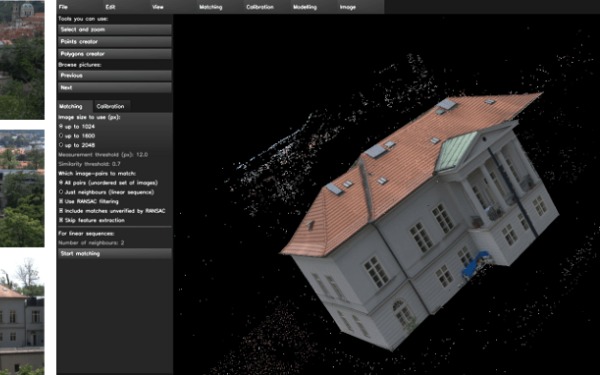Click the Similarity threshold: 0.7 value

click(90, 164)
